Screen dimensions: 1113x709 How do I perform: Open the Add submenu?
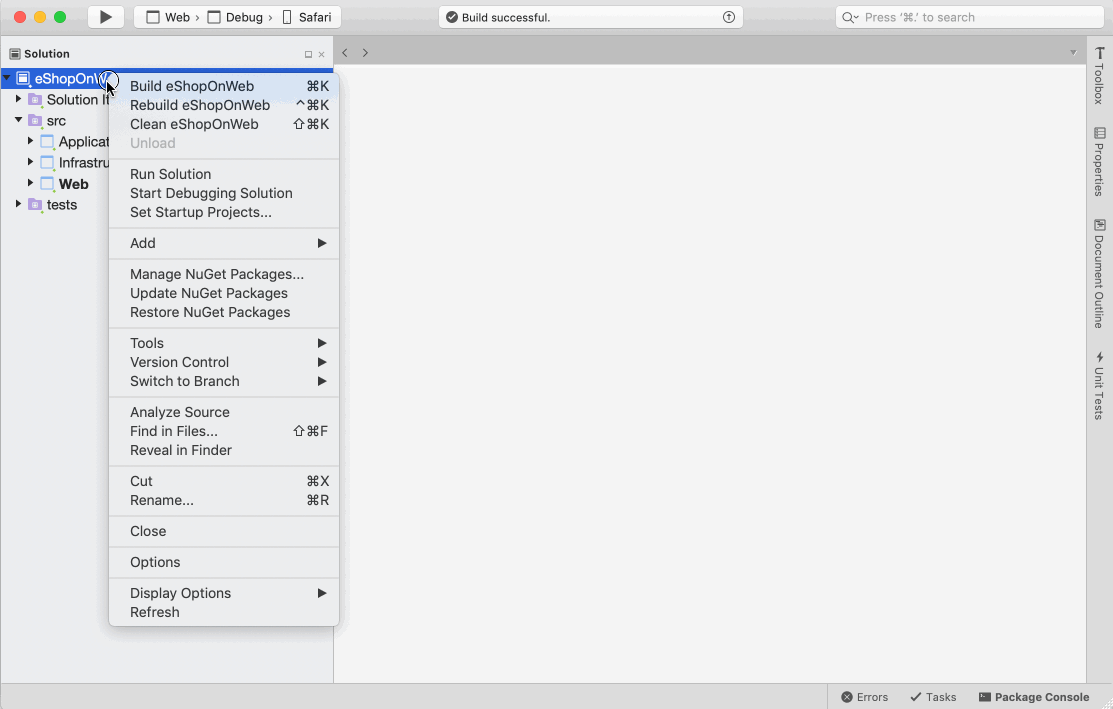coord(224,243)
